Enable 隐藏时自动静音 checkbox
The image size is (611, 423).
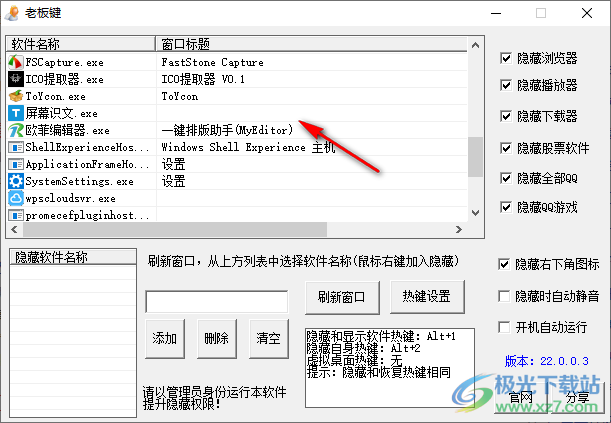click(x=504, y=296)
